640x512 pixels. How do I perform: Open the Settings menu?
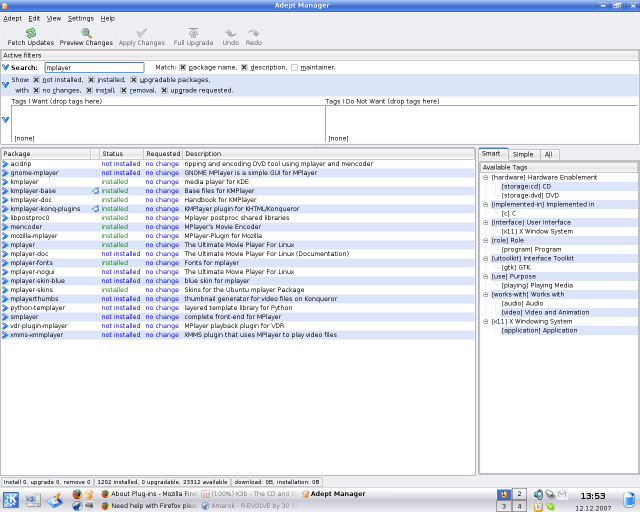[x=81, y=18]
